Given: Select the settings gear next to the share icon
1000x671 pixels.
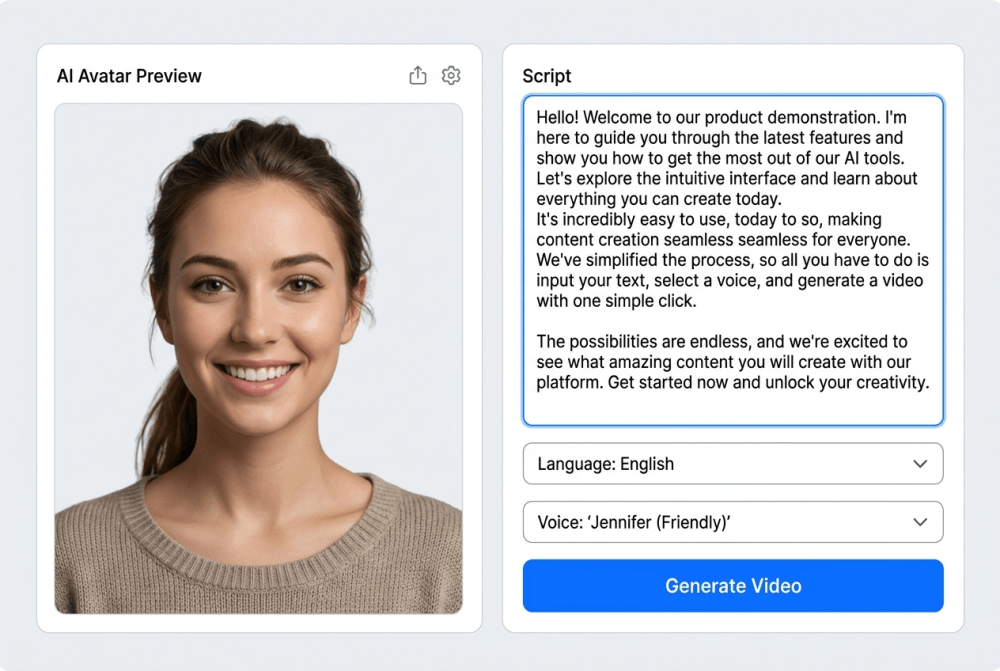Looking at the screenshot, I should 451,75.
